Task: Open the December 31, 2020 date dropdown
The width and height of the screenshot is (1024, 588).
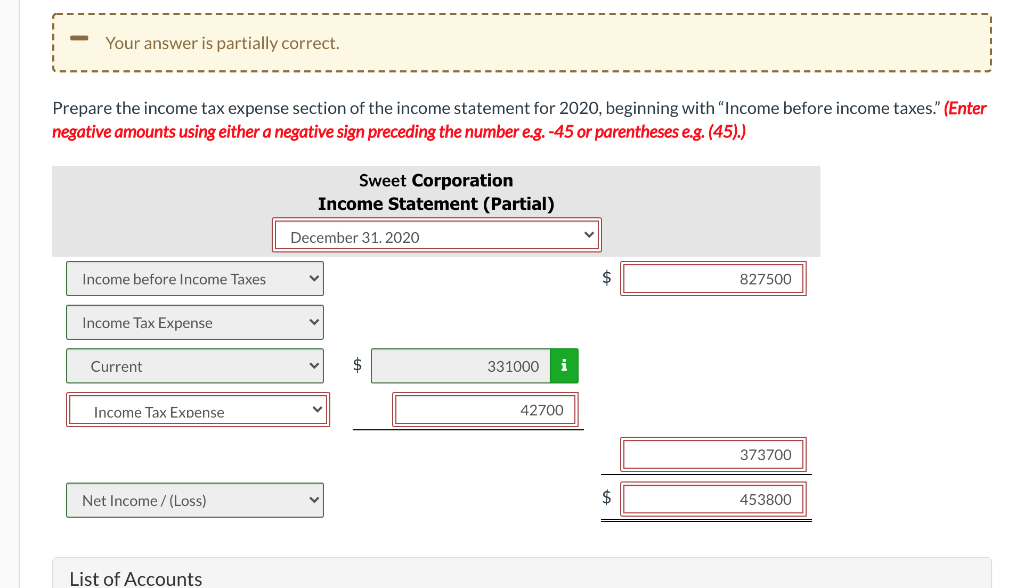Action: [x=436, y=234]
